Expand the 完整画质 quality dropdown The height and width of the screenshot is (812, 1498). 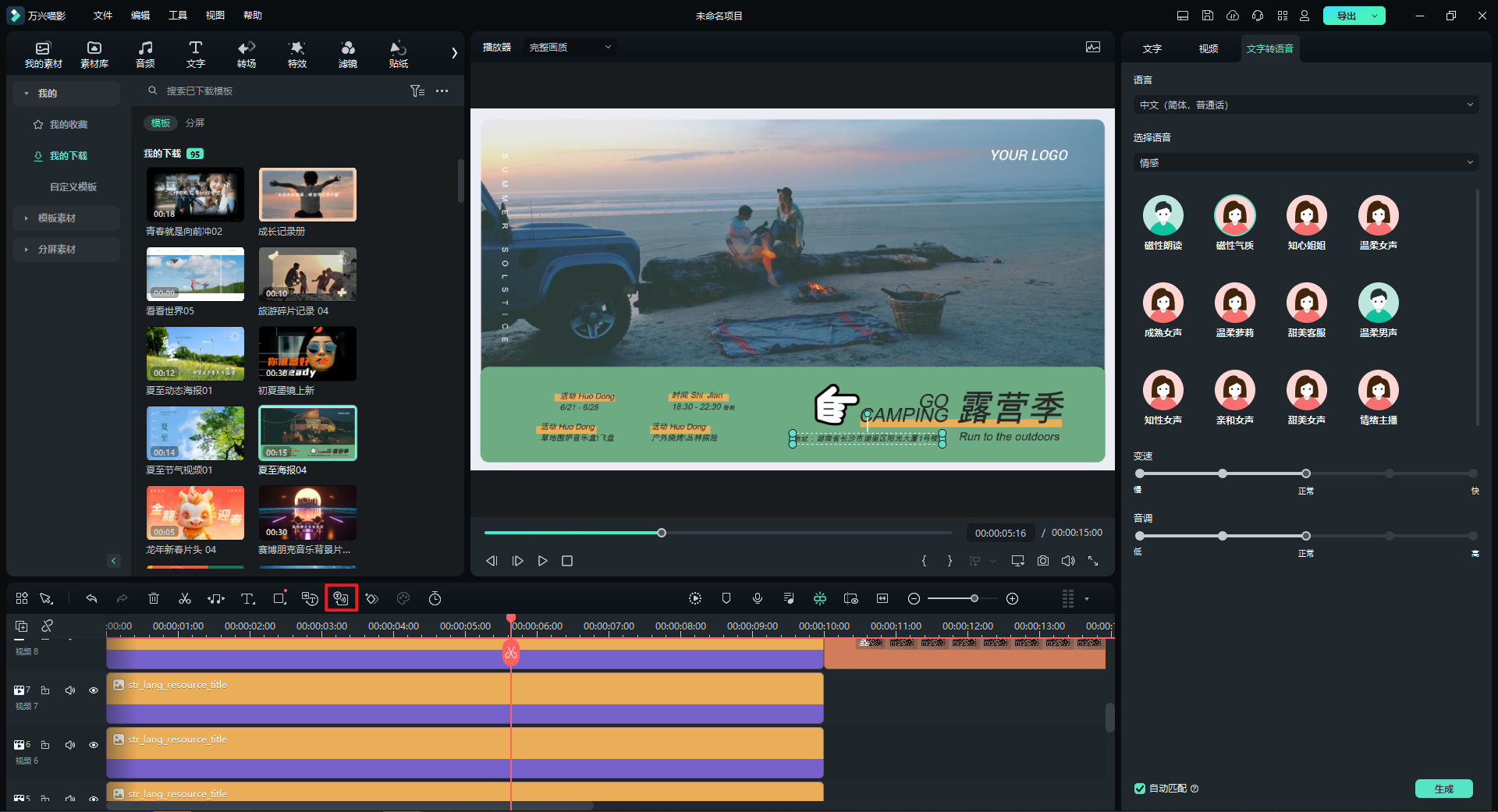[570, 48]
